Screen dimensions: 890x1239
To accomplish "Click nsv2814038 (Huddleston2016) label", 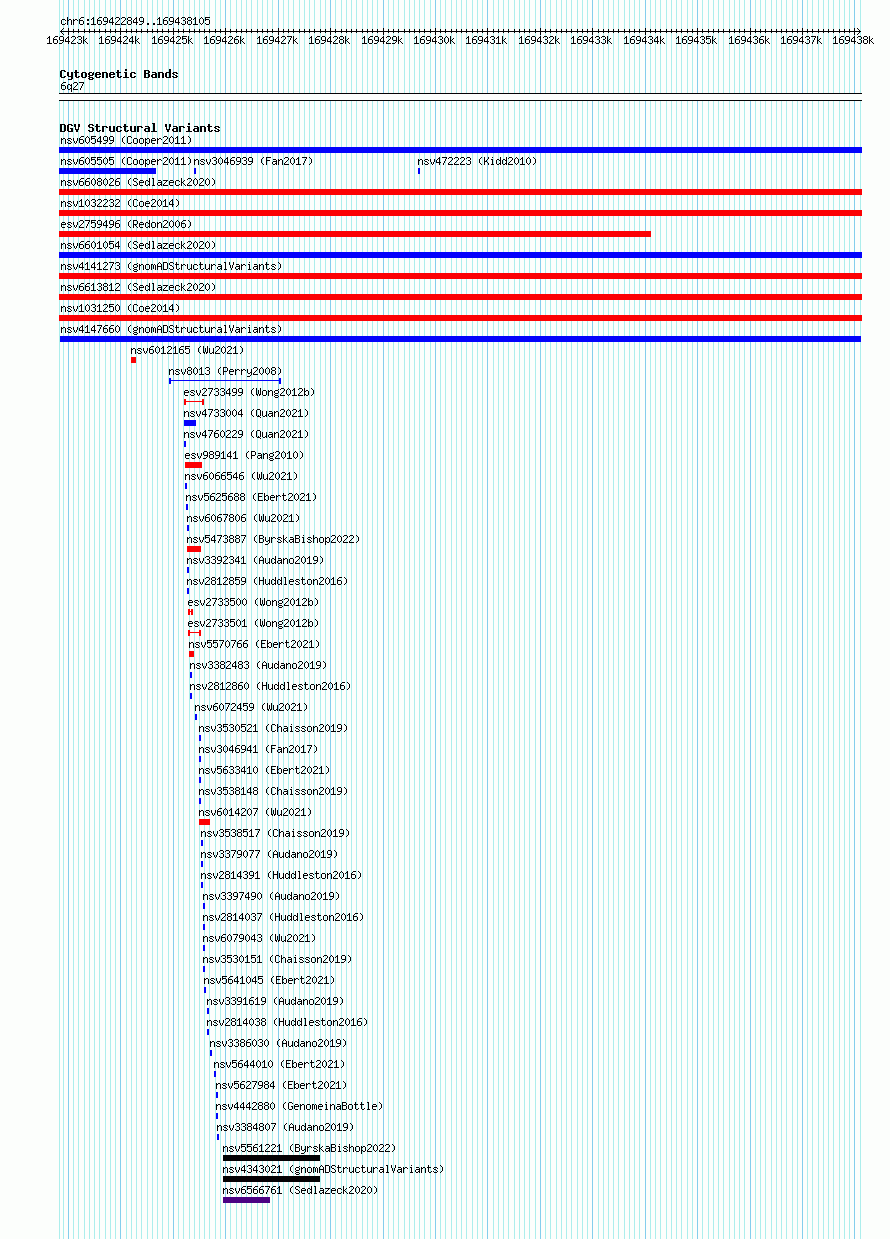I will pos(287,1022).
